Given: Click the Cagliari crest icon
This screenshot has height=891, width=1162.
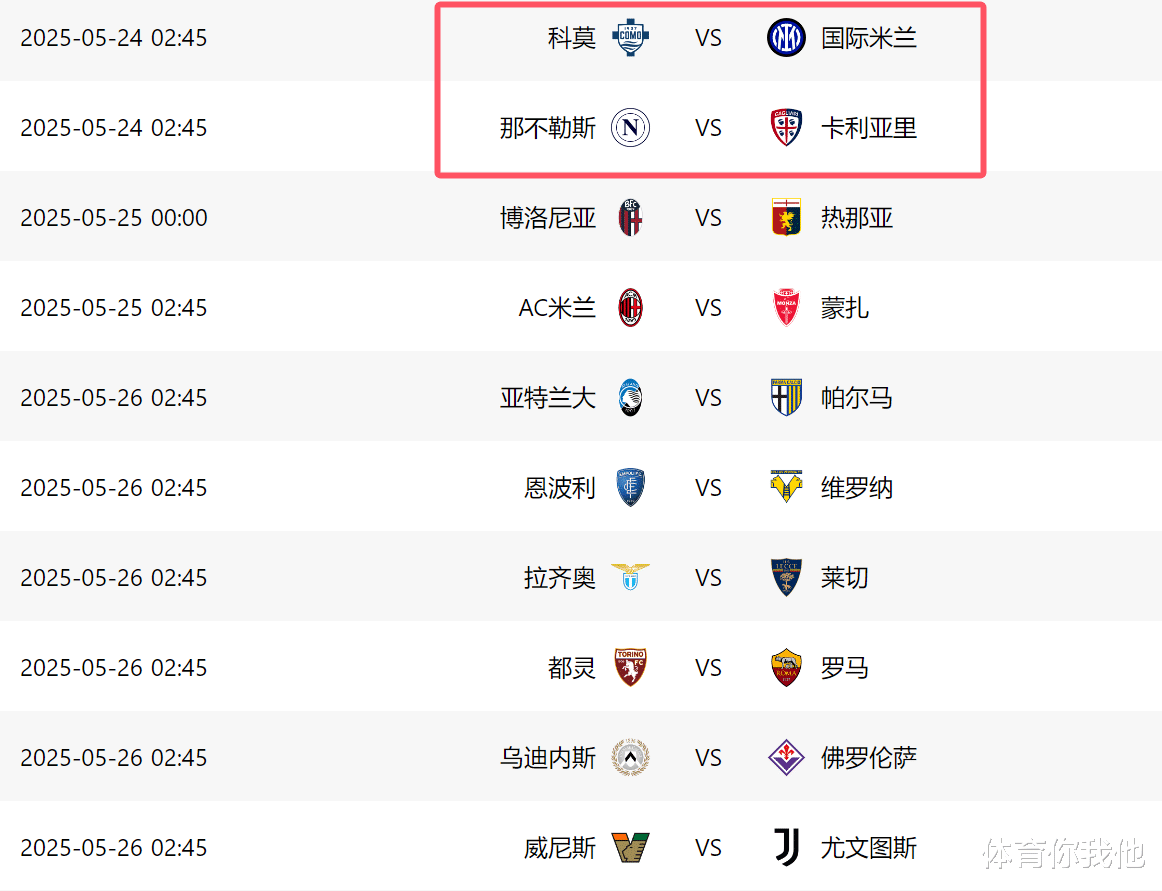Looking at the screenshot, I should (x=786, y=128).
